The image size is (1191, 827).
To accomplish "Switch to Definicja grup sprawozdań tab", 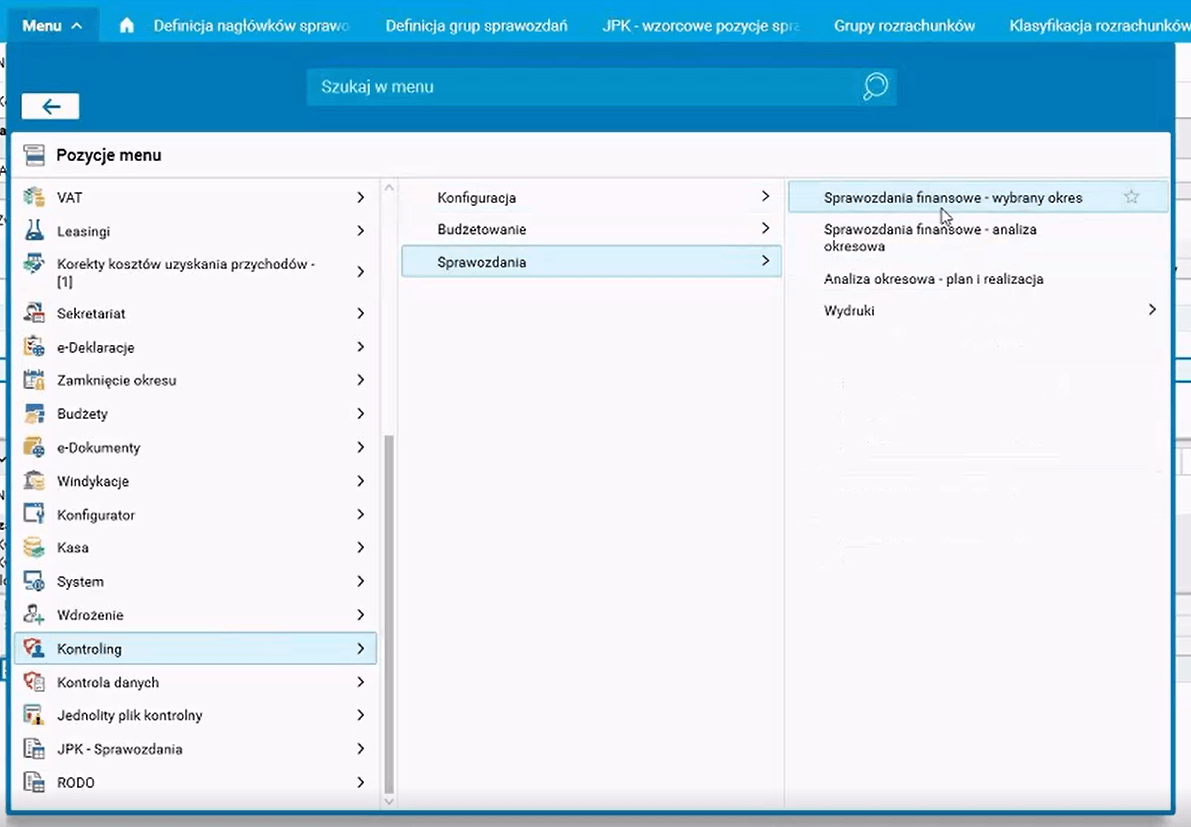I will pos(476,26).
